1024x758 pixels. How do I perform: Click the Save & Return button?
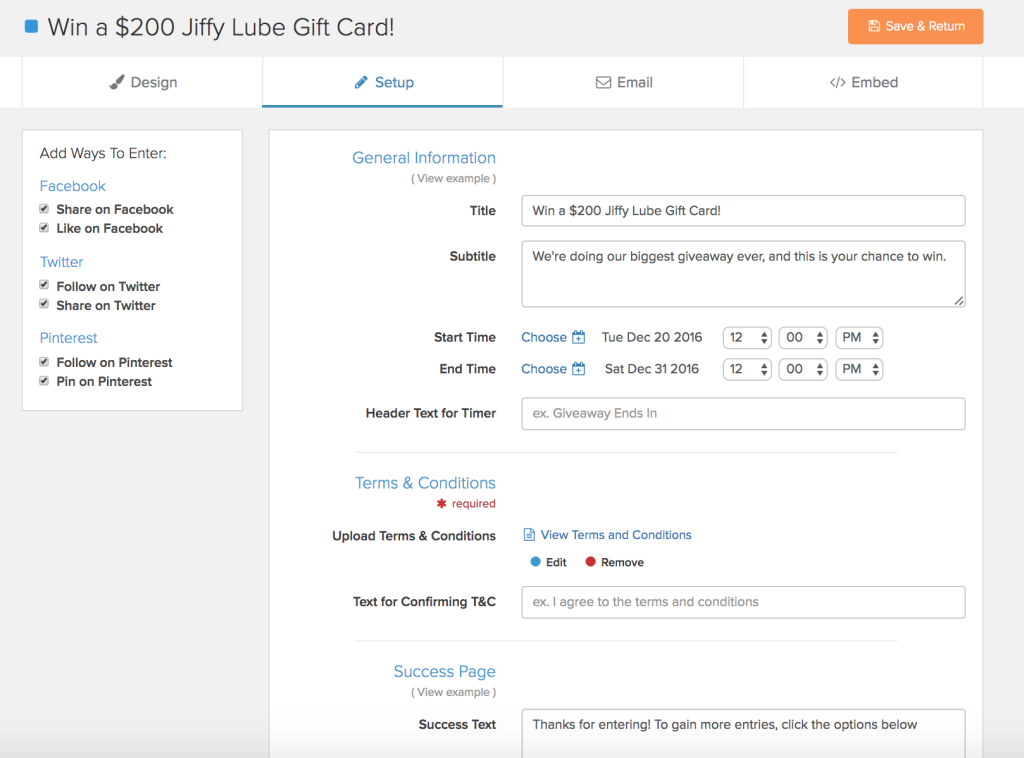tap(916, 26)
